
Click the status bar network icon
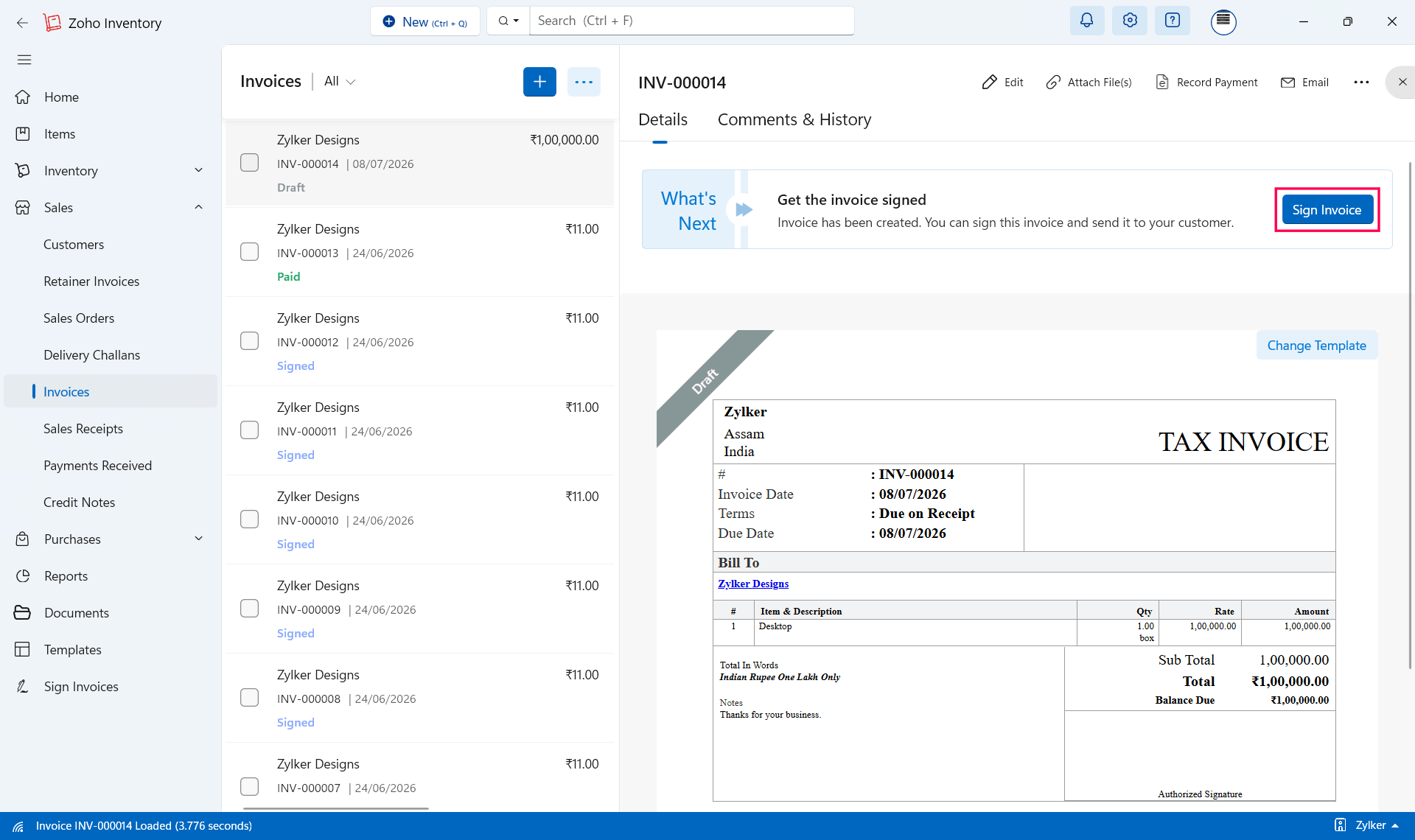click(x=18, y=826)
